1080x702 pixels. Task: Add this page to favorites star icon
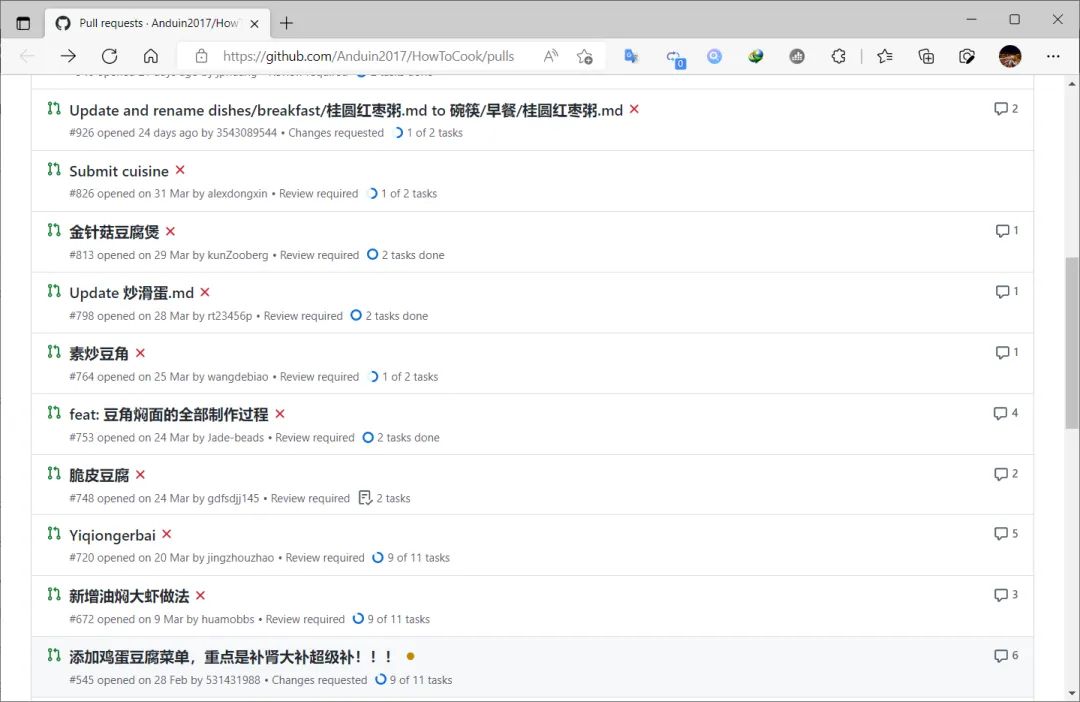pos(585,56)
